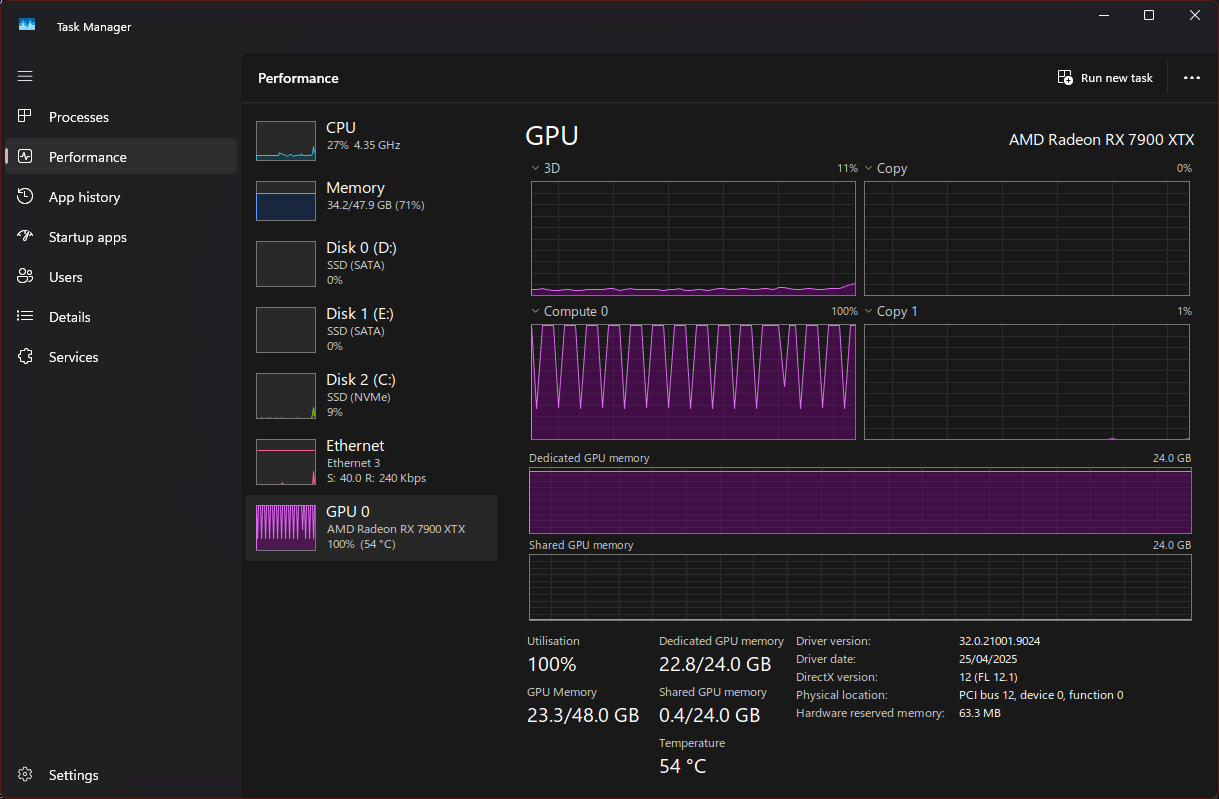This screenshot has width=1219, height=799.
Task: Minimize the Task Manager window
Action: point(1104,15)
